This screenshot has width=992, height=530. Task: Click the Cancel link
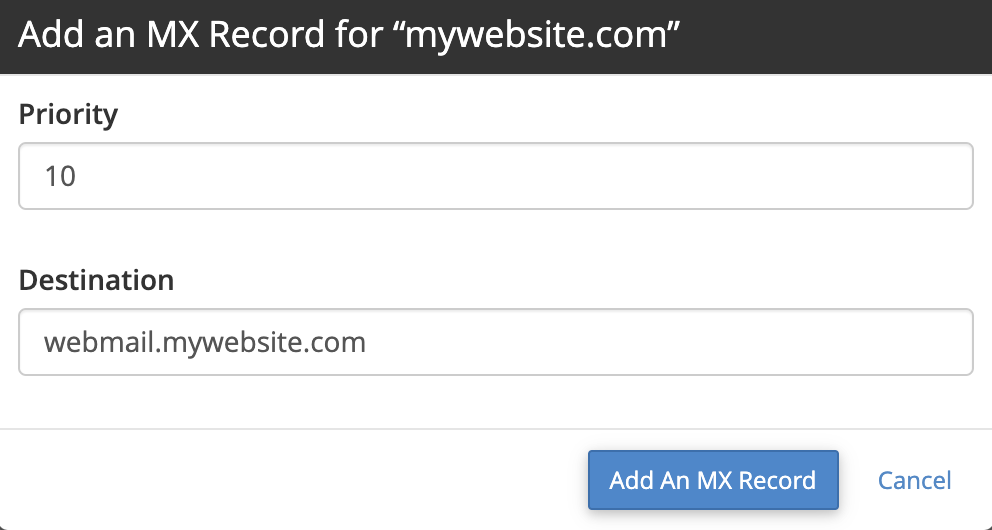coord(914,480)
